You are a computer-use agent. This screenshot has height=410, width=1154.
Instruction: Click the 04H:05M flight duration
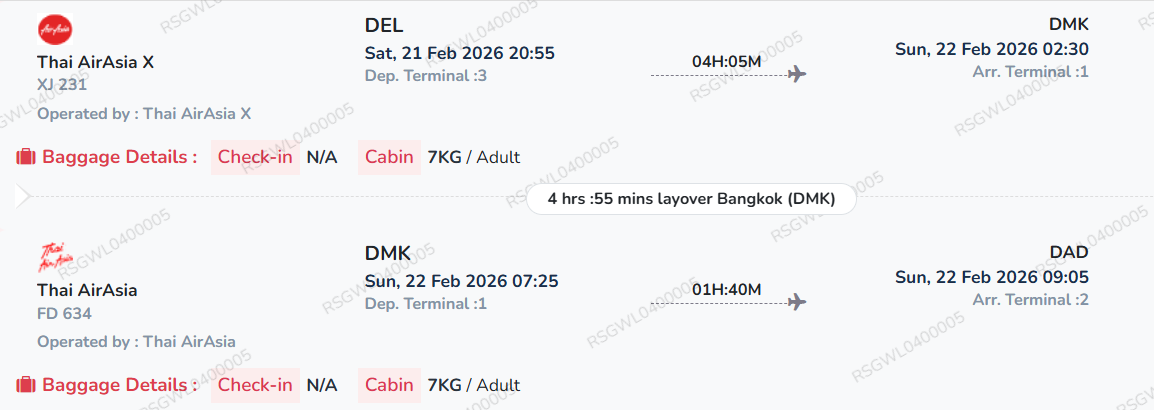[726, 62]
